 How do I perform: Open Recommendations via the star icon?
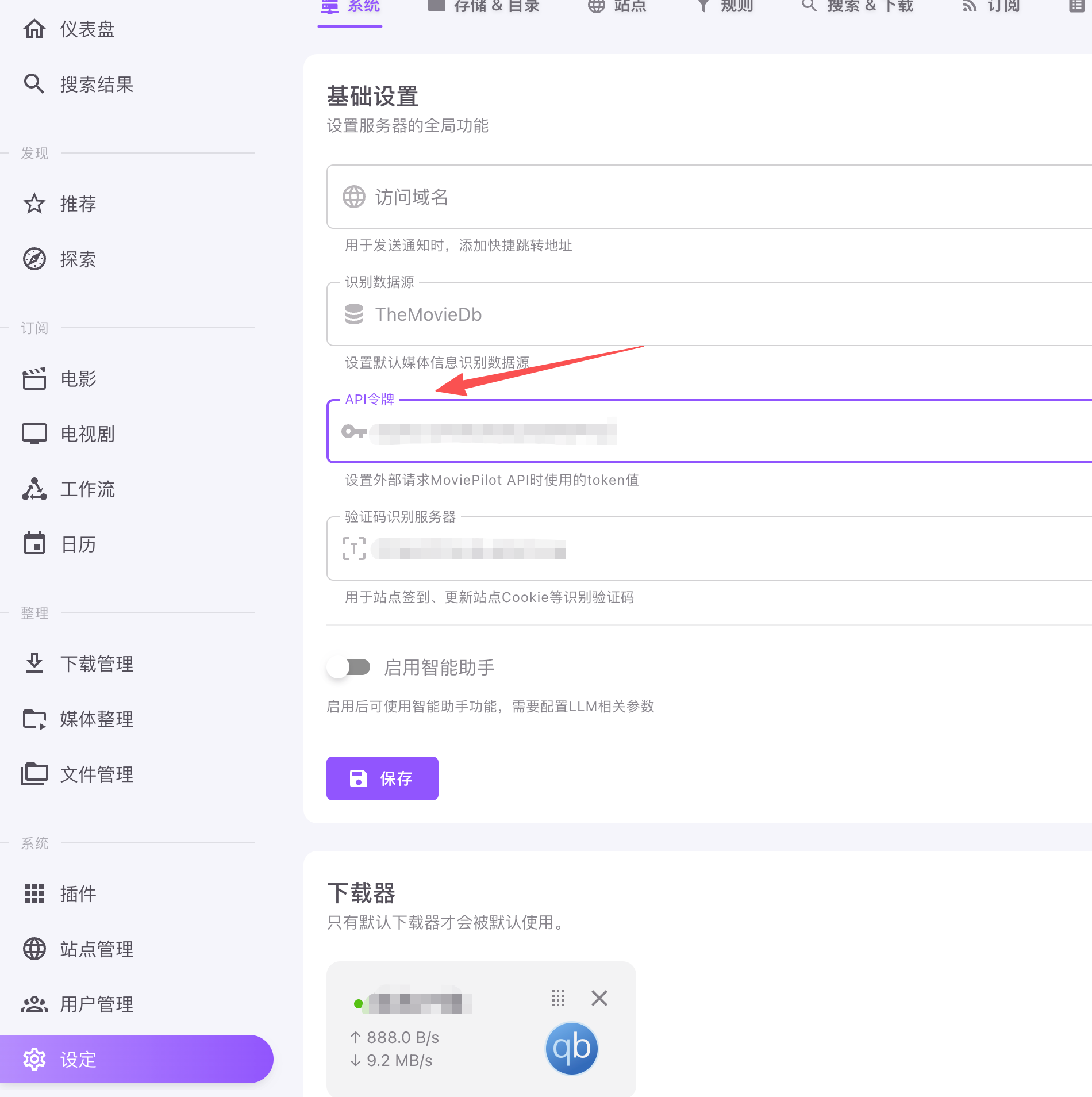pyautogui.click(x=34, y=204)
